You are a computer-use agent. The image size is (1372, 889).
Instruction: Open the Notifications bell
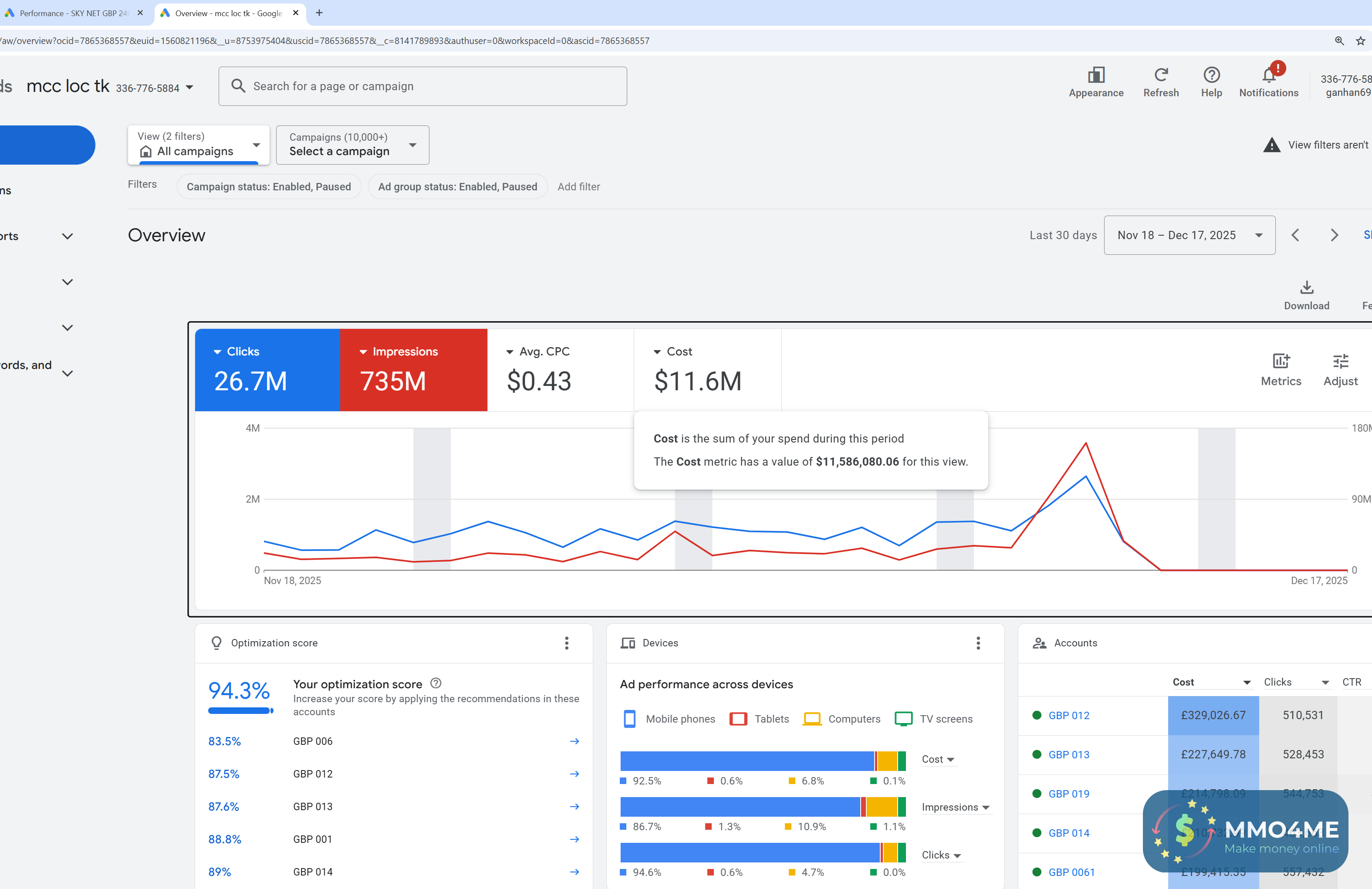(1268, 75)
